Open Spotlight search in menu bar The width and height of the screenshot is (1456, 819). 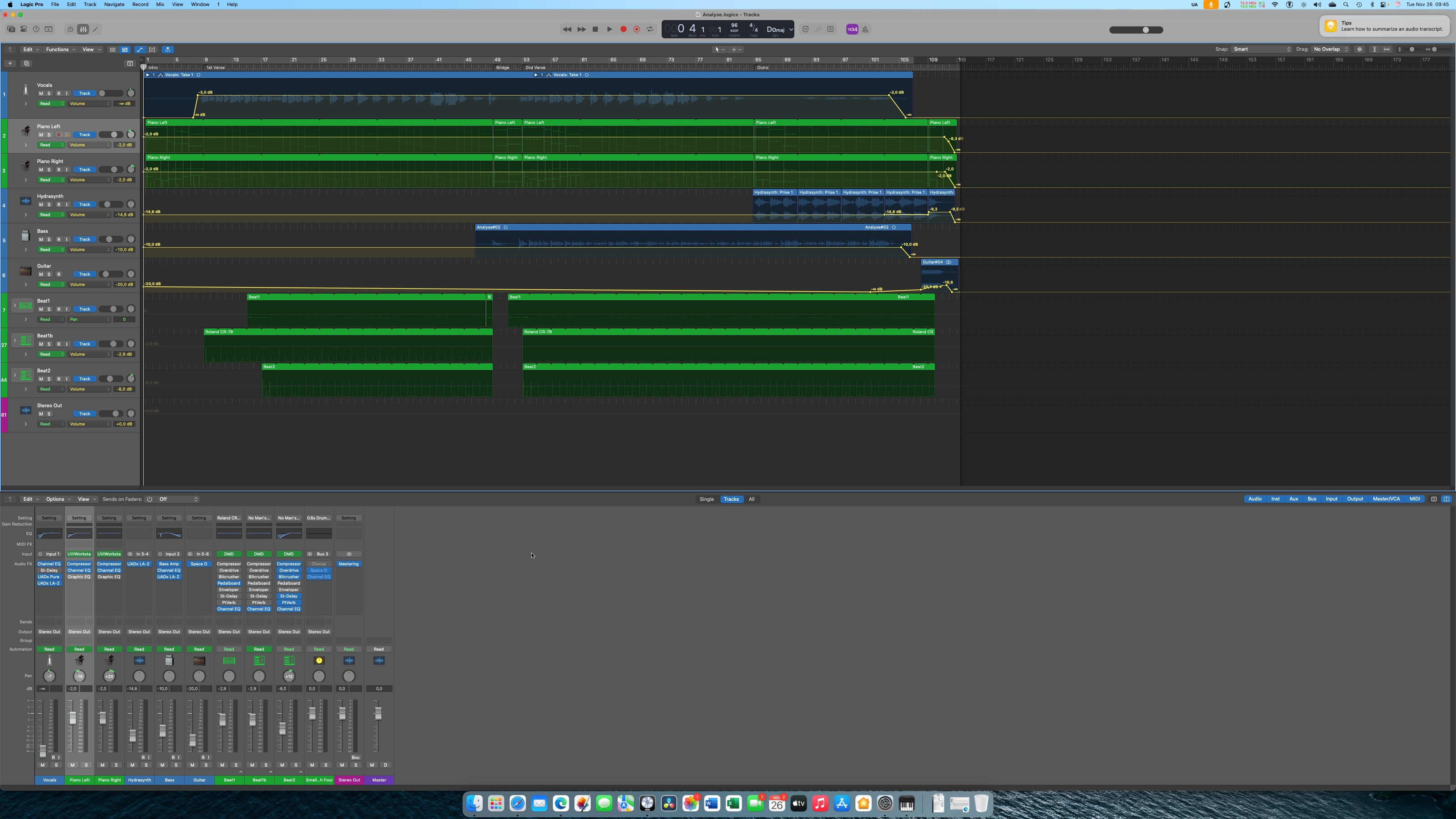click(x=1346, y=5)
